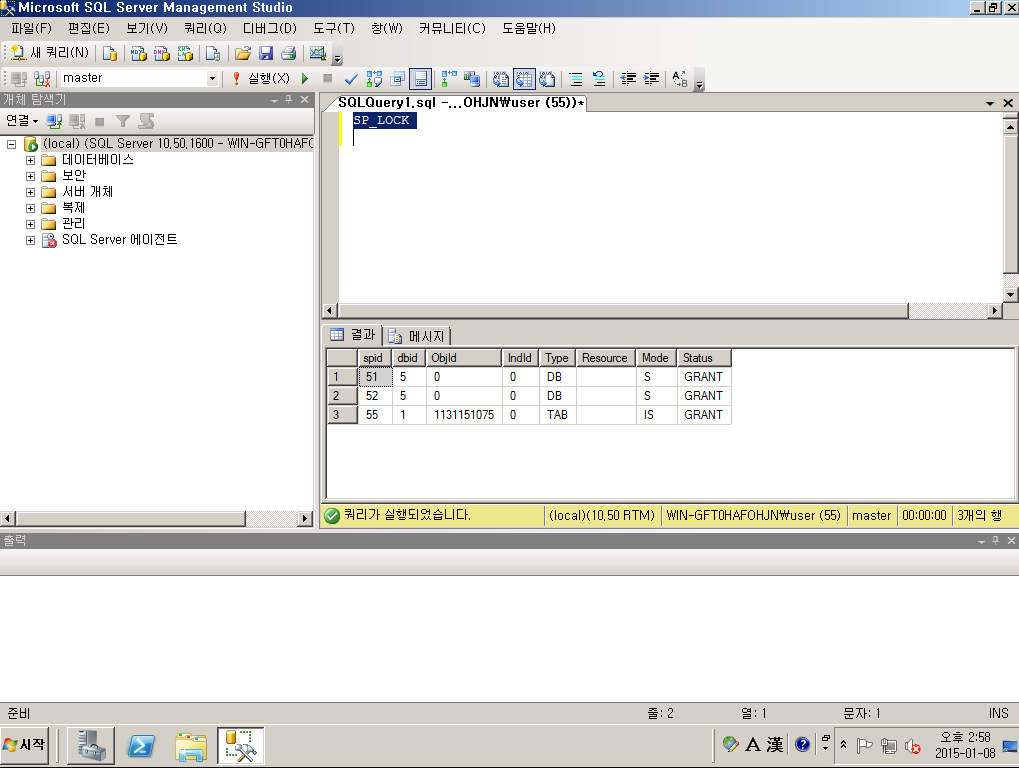Toggle auto-hide pin on Object Explorer

point(289,99)
